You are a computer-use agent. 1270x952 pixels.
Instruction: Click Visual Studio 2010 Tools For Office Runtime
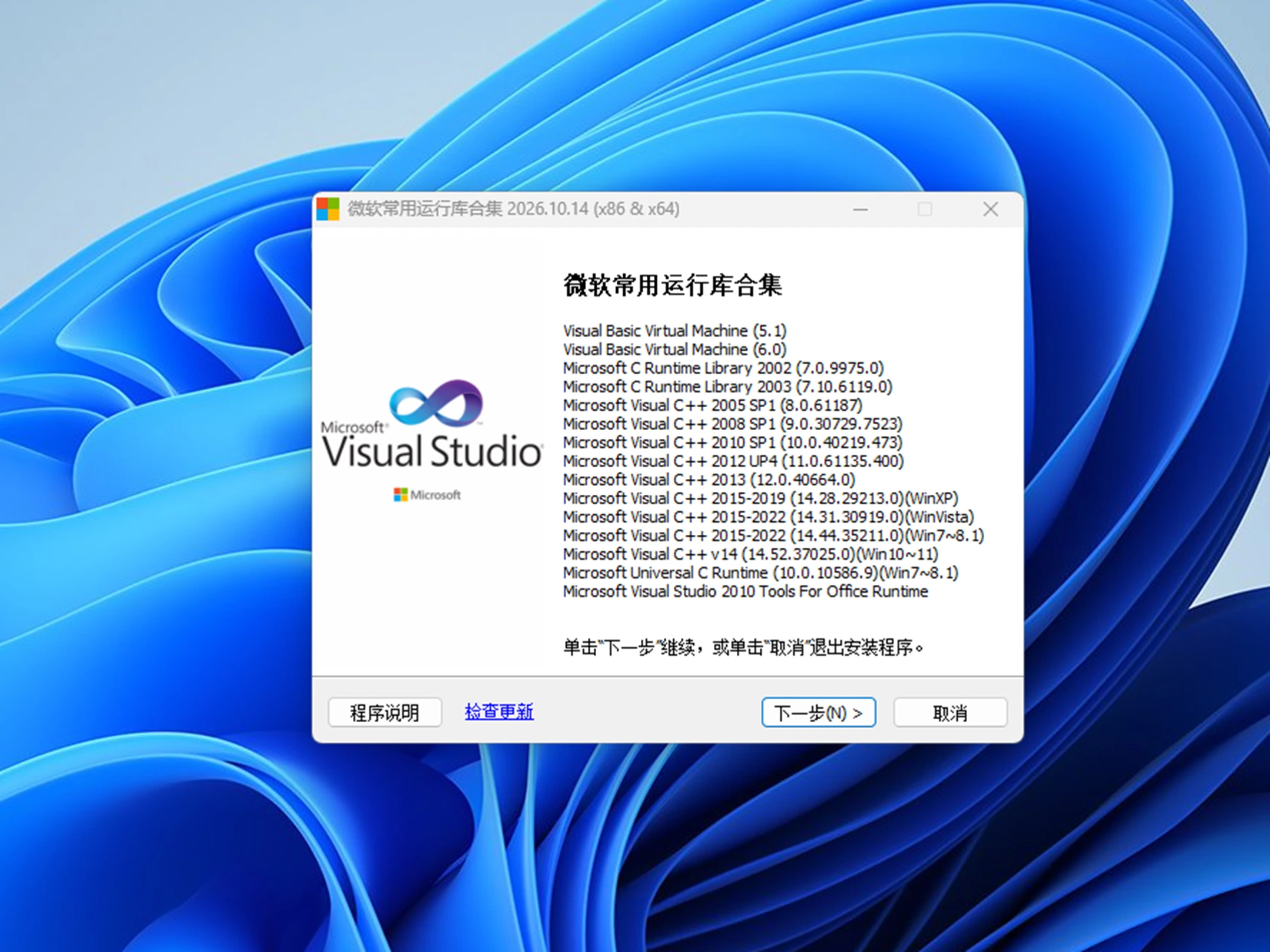click(746, 592)
